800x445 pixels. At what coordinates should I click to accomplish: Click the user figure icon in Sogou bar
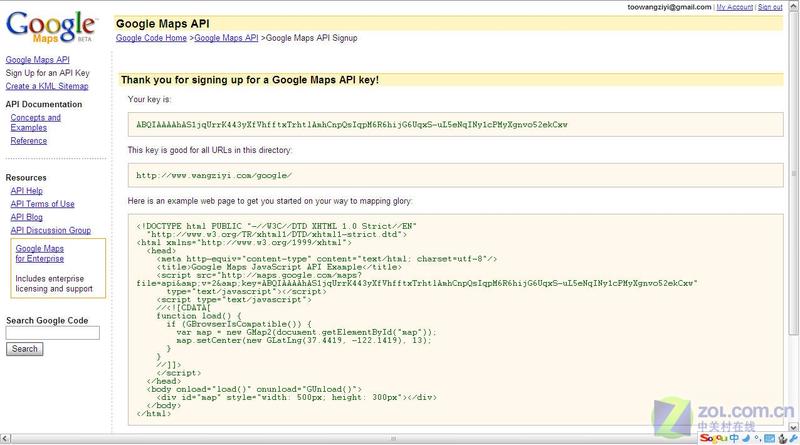783,438
